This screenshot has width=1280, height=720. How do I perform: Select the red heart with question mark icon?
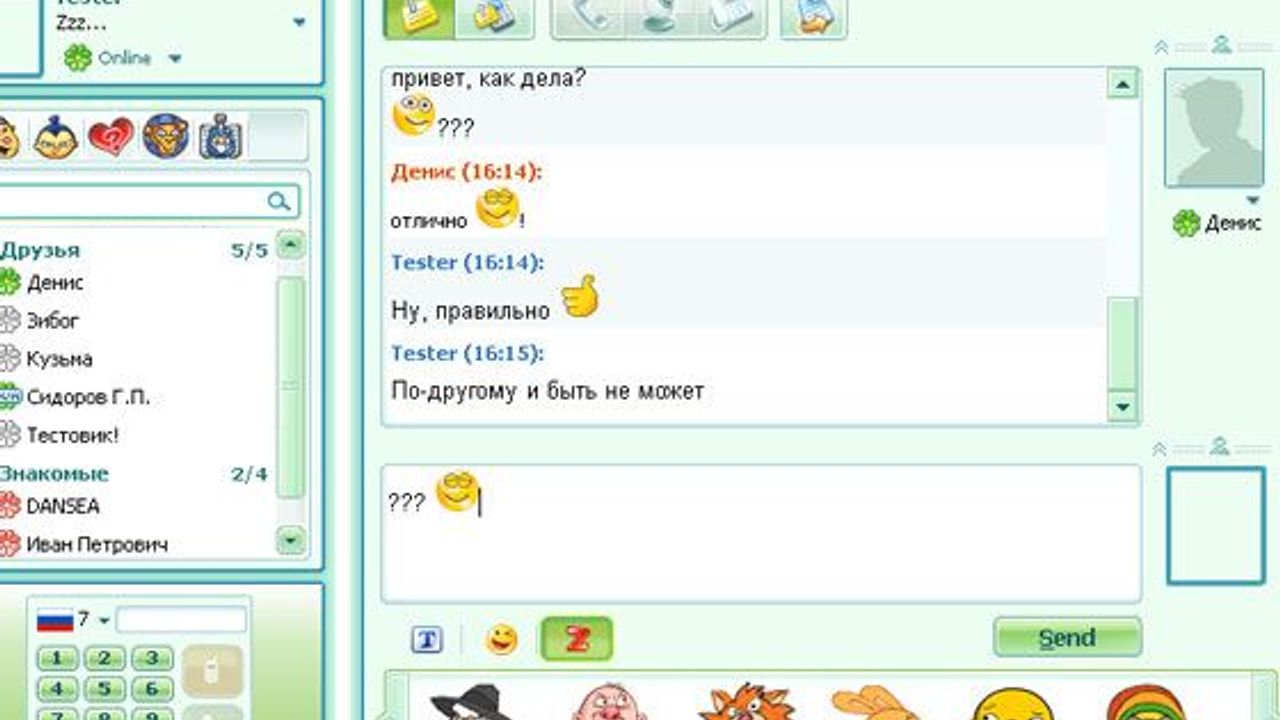pos(111,137)
